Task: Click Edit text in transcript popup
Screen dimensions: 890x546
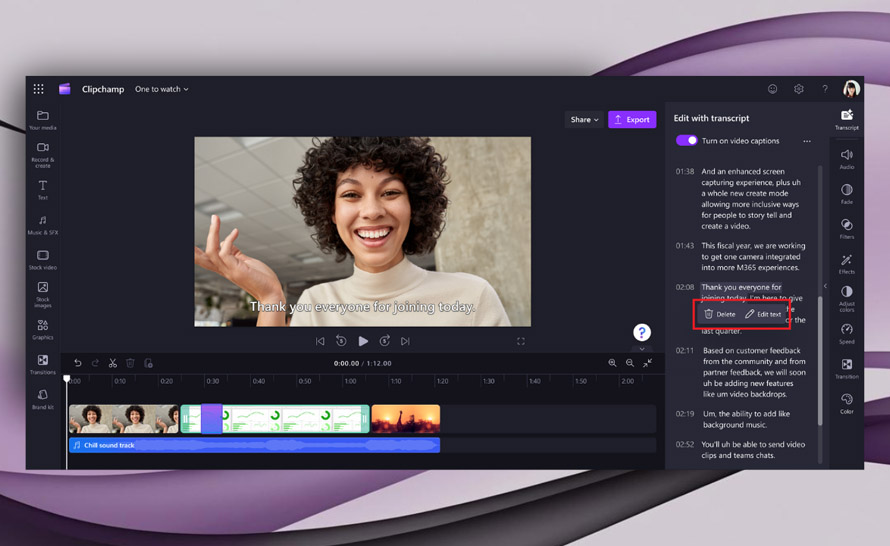Action: coord(763,314)
